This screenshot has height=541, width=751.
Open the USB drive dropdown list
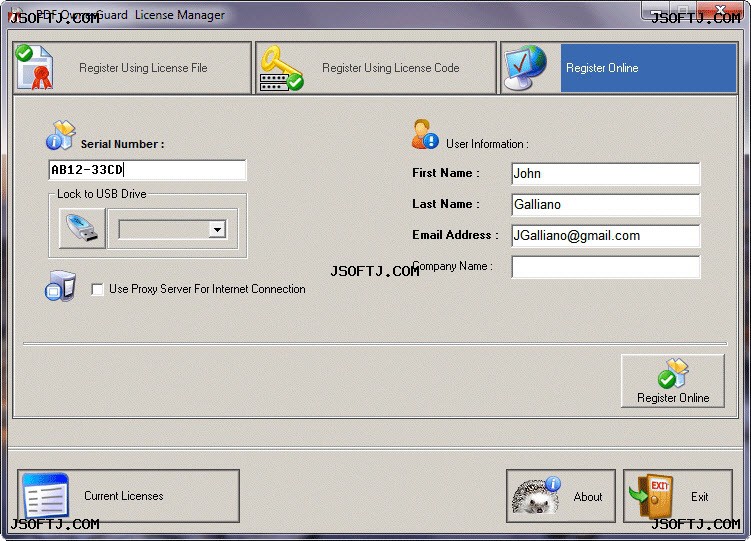(217, 229)
